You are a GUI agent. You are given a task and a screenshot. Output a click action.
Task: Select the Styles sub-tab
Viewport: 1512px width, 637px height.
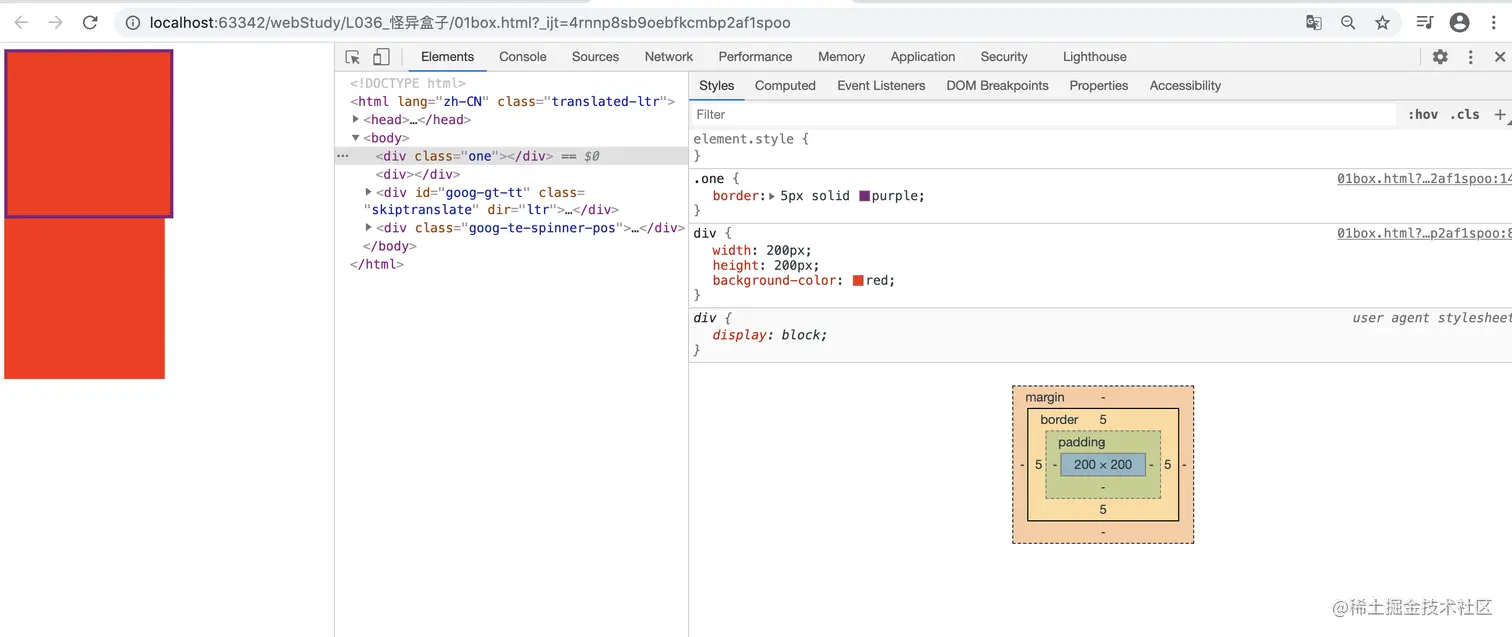tap(716, 86)
